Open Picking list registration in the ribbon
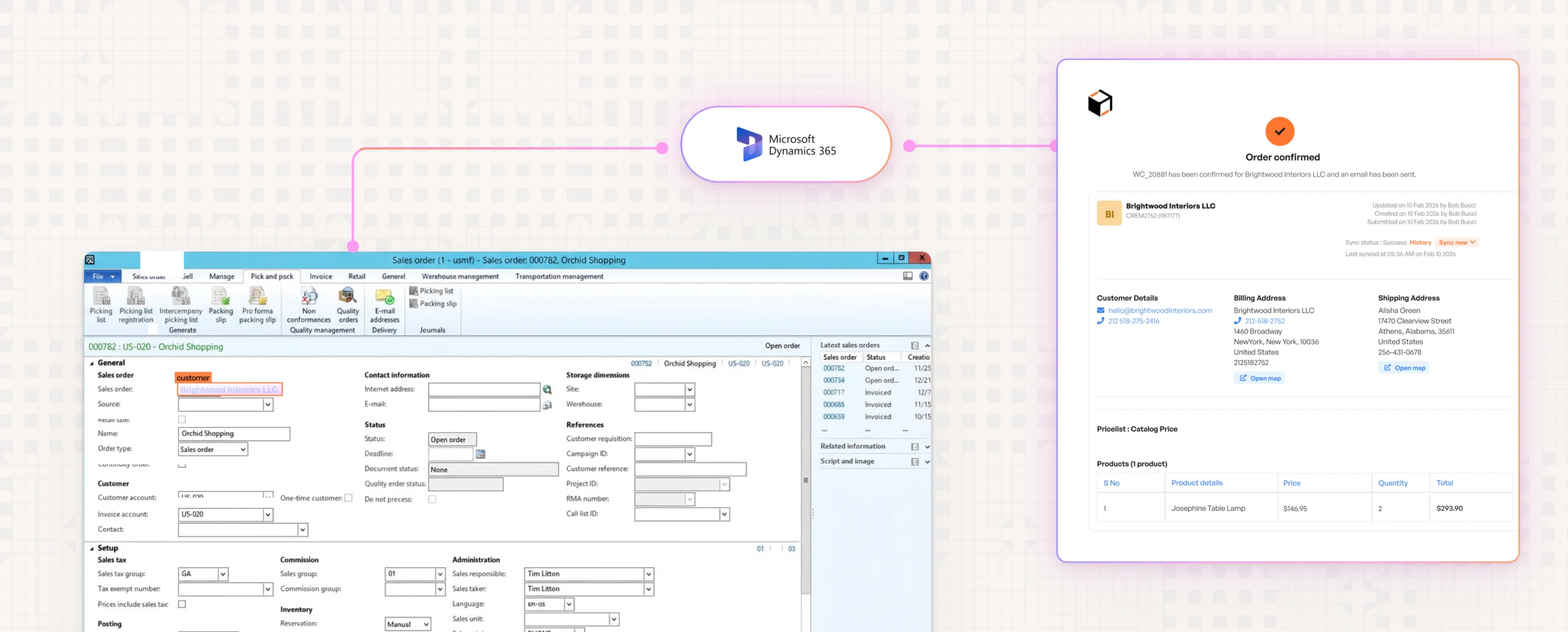Viewport: 1568px width, 632px height. coord(136,304)
